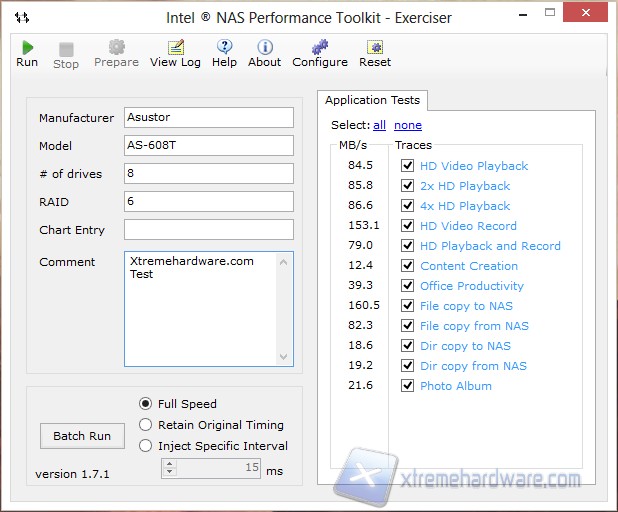Open Help from the toolbar

tap(224, 48)
